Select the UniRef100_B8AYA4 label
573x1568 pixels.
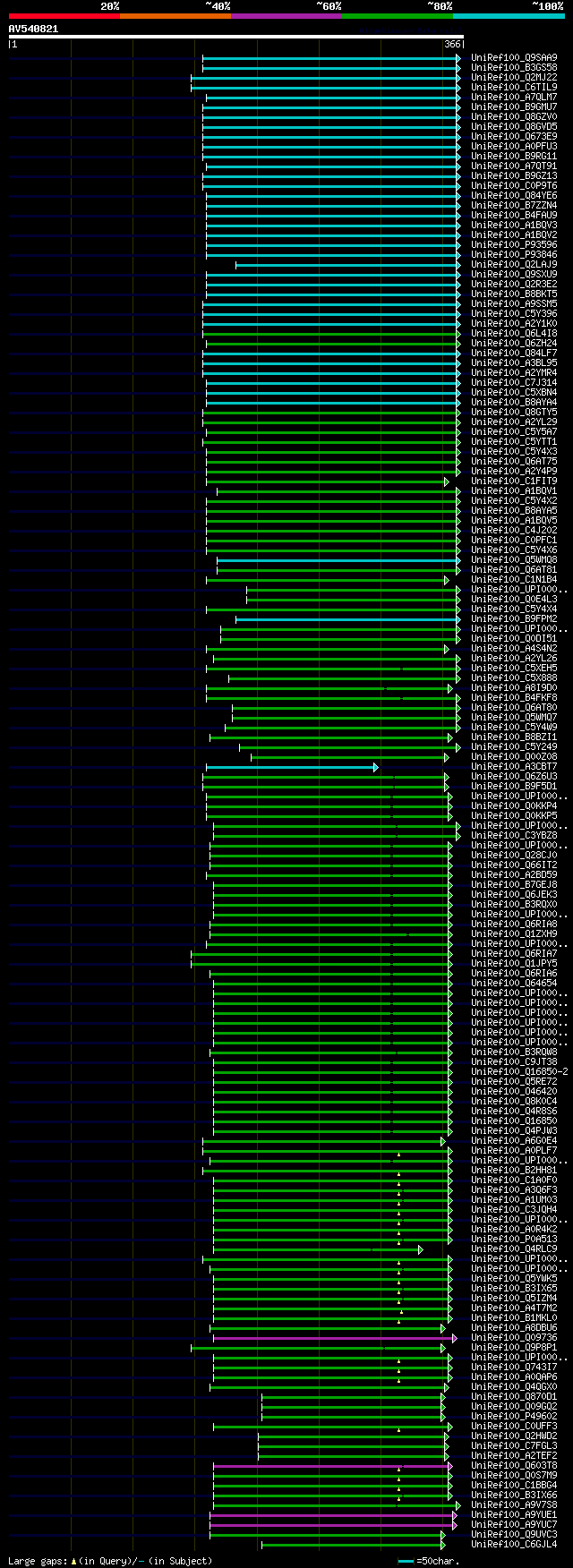[x=514, y=403]
